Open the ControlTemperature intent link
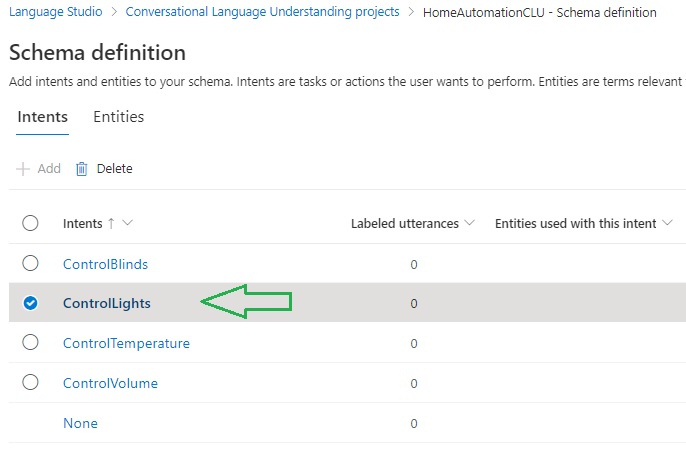Viewport: 686px width, 449px height. click(x=126, y=343)
